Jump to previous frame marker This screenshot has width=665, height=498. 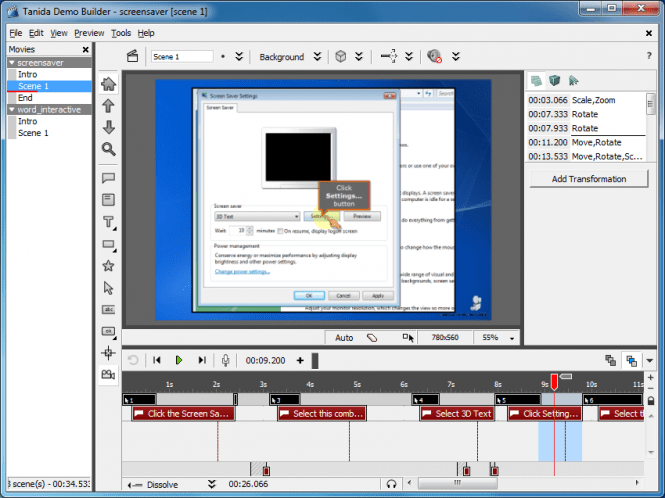point(156,360)
